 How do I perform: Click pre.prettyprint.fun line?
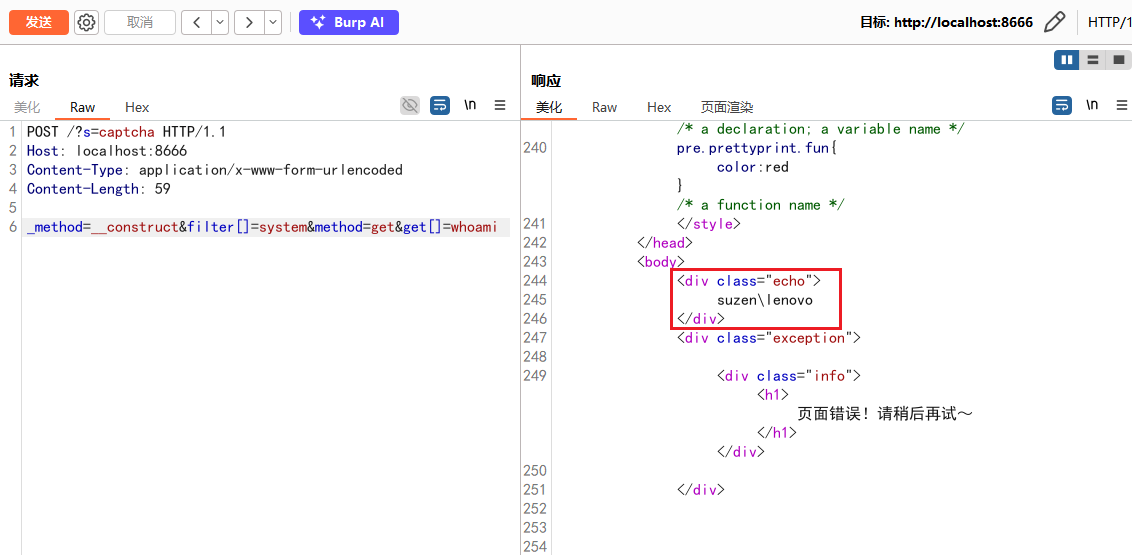point(756,148)
